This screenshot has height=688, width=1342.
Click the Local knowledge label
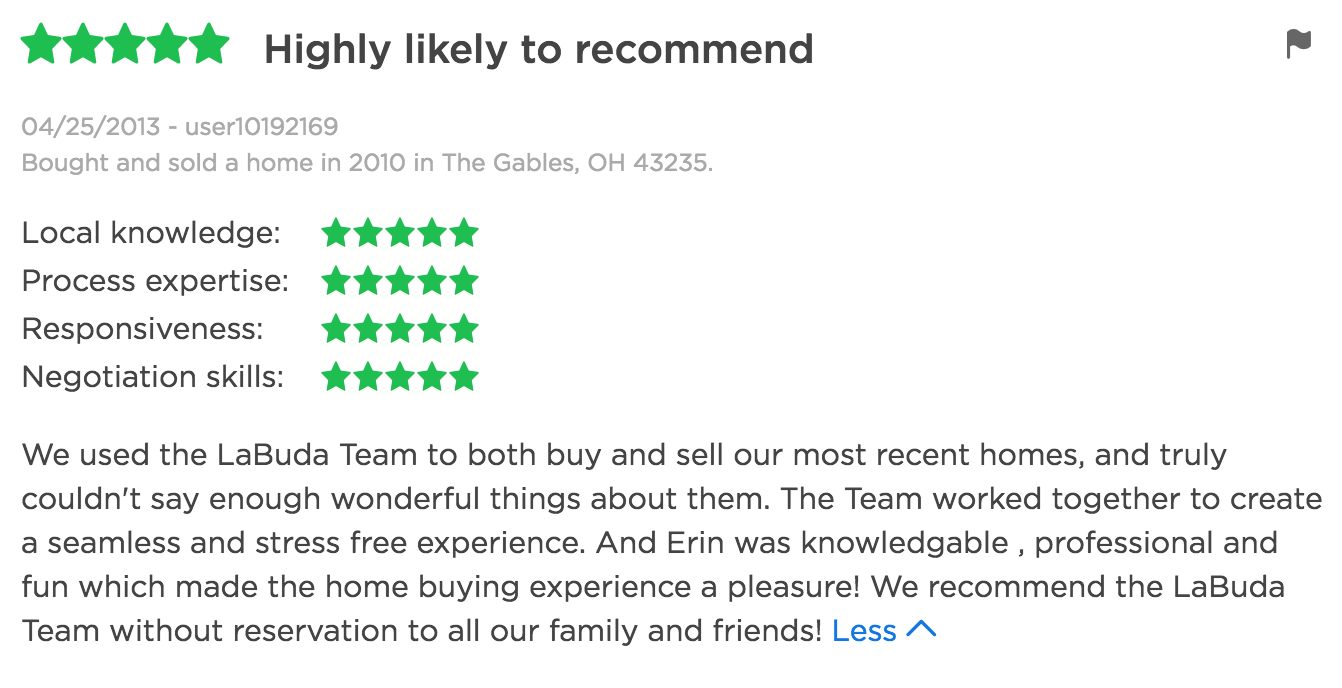(151, 233)
